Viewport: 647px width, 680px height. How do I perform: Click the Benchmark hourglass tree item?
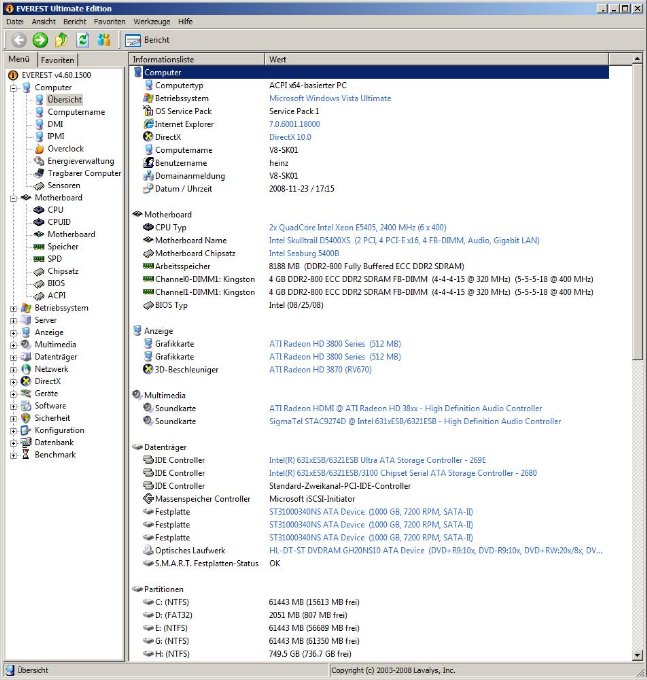[54, 454]
